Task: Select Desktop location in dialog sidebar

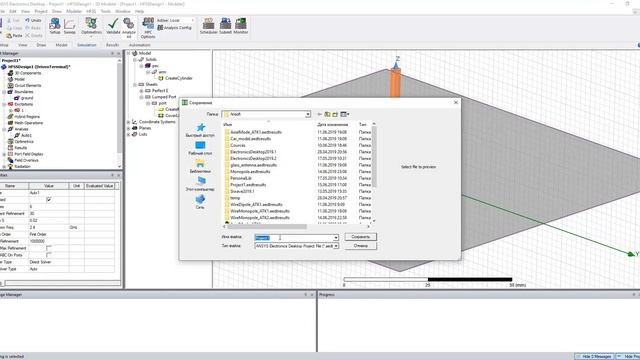Action: point(200,148)
